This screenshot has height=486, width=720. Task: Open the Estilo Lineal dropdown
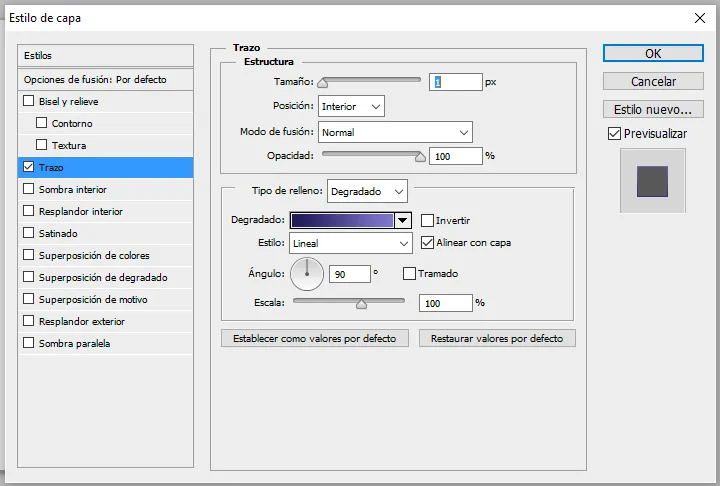point(350,243)
